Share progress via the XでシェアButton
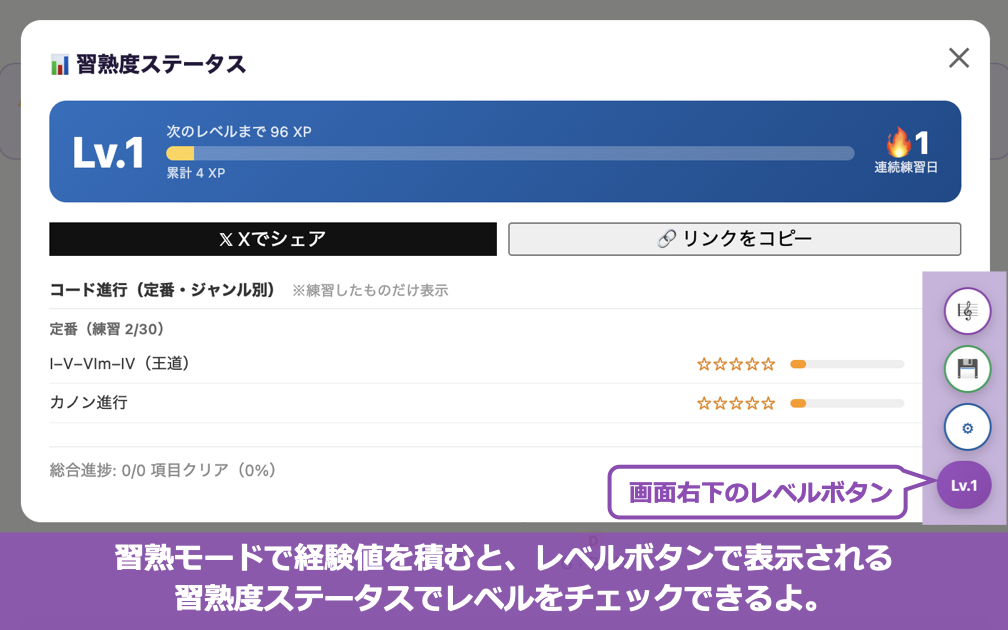This screenshot has width=1008, height=630. click(273, 239)
